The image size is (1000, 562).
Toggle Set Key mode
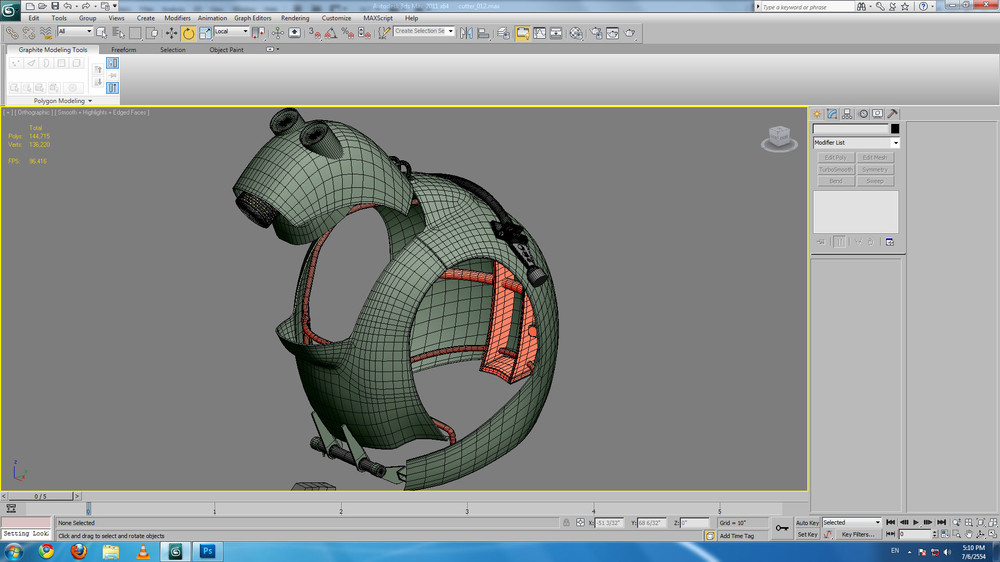[807, 535]
